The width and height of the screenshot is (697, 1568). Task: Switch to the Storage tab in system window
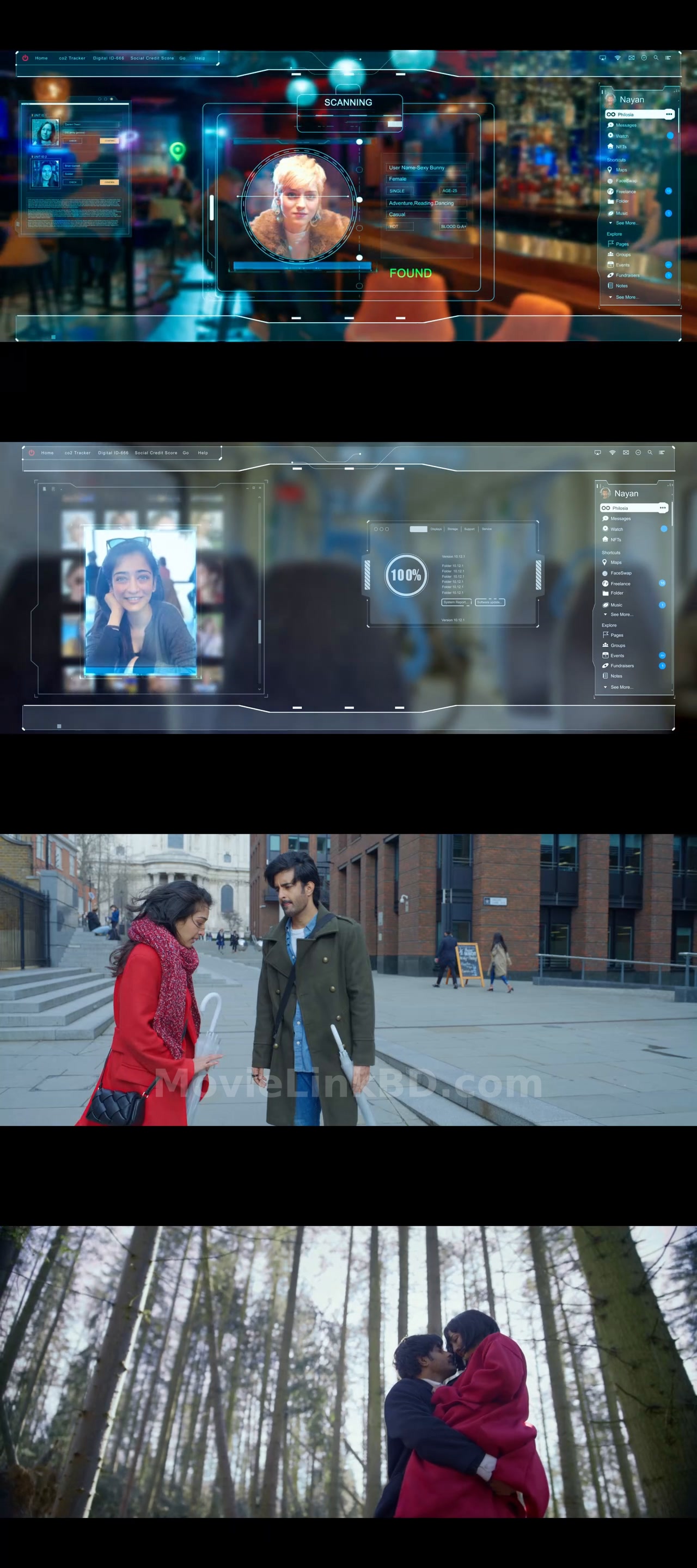453,529
